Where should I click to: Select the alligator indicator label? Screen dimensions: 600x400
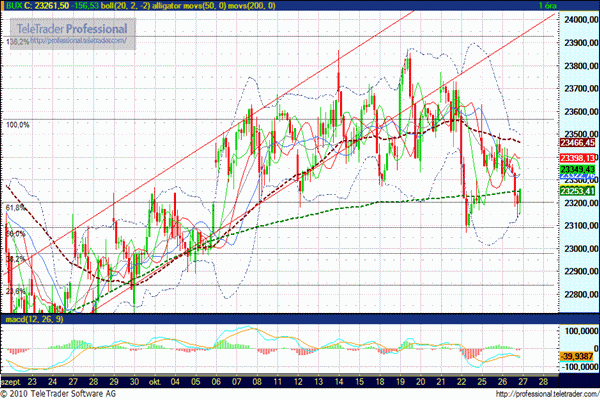tap(184, 6)
